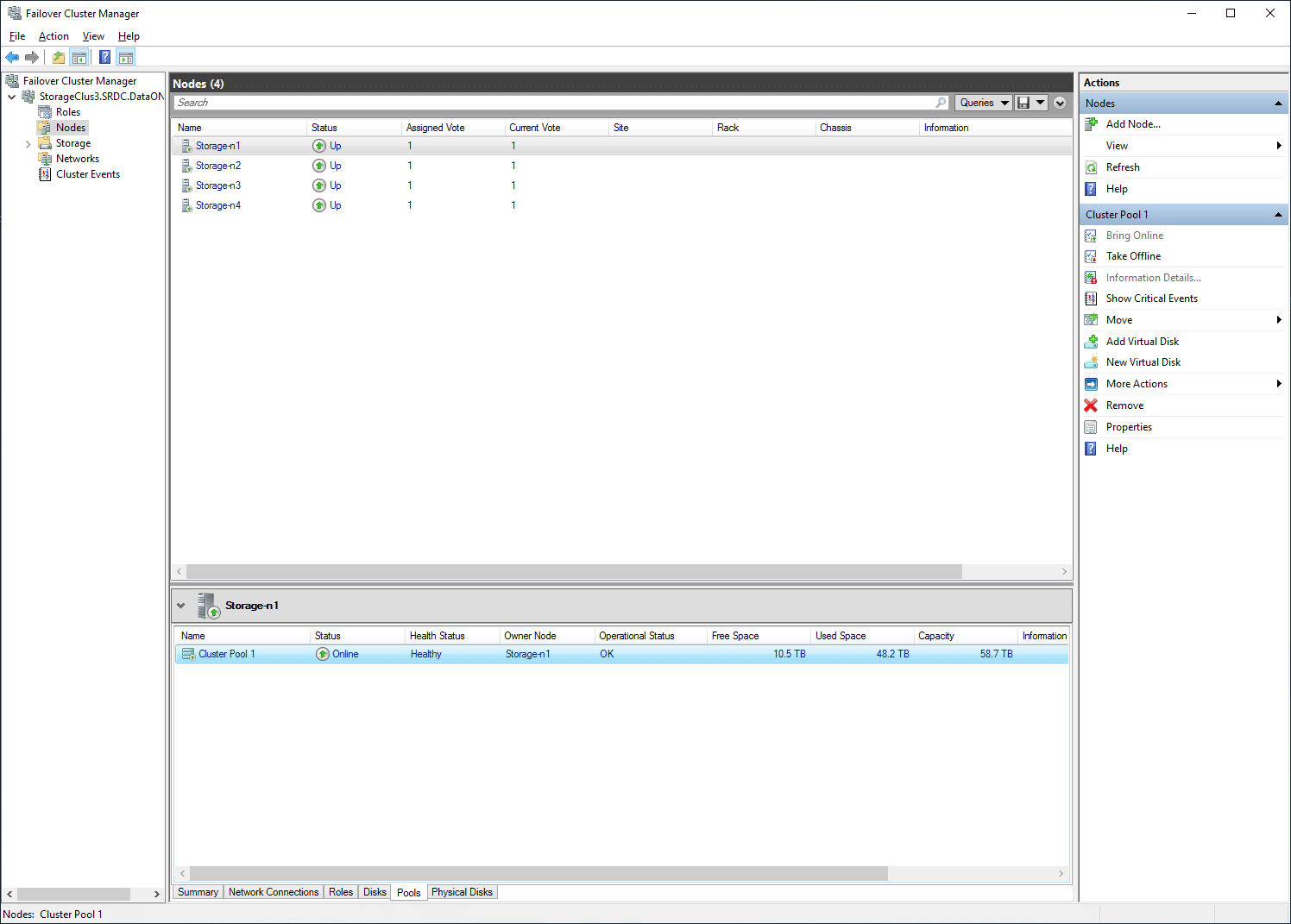Click the Add Virtual Disk icon
1291x924 pixels.
click(1091, 342)
